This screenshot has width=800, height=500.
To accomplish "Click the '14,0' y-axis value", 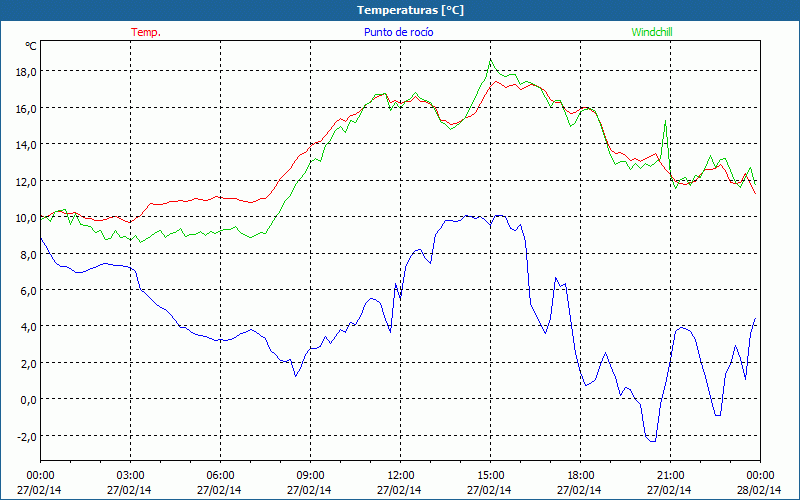I will tap(26, 145).
